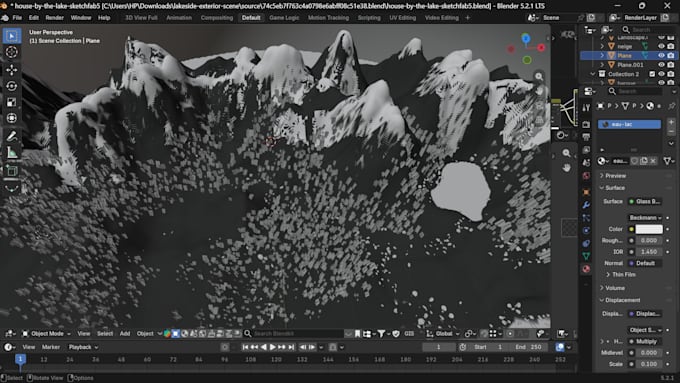Open the Beckmann distribution dropdown
This screenshot has height=383, width=680.
click(x=645, y=217)
